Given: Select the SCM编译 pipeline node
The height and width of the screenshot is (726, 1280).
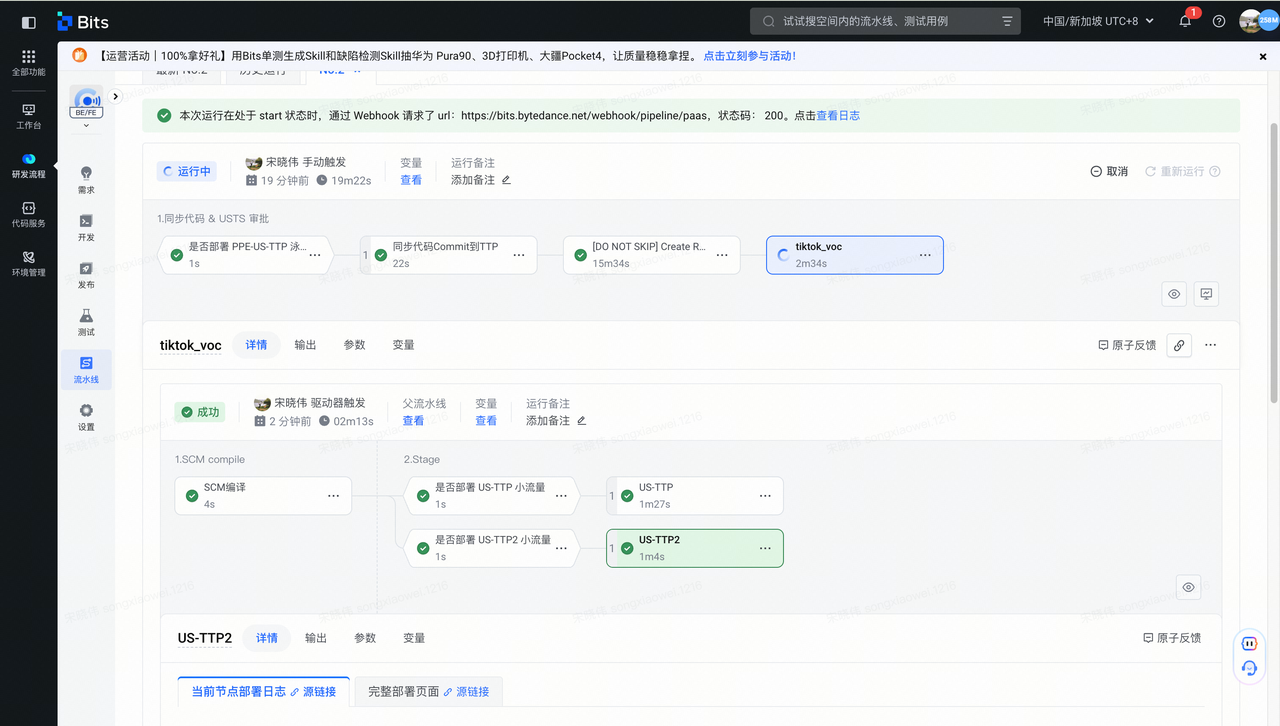Looking at the screenshot, I should 263,496.
